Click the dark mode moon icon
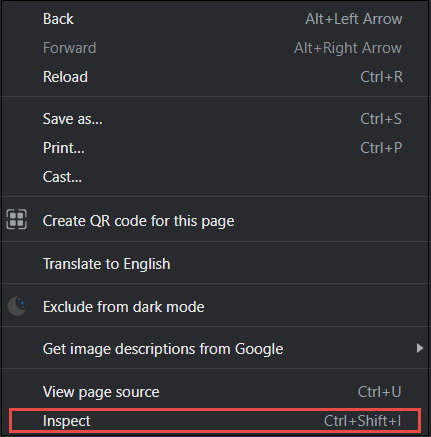Viewport: 431px width, 437px height. [17, 306]
